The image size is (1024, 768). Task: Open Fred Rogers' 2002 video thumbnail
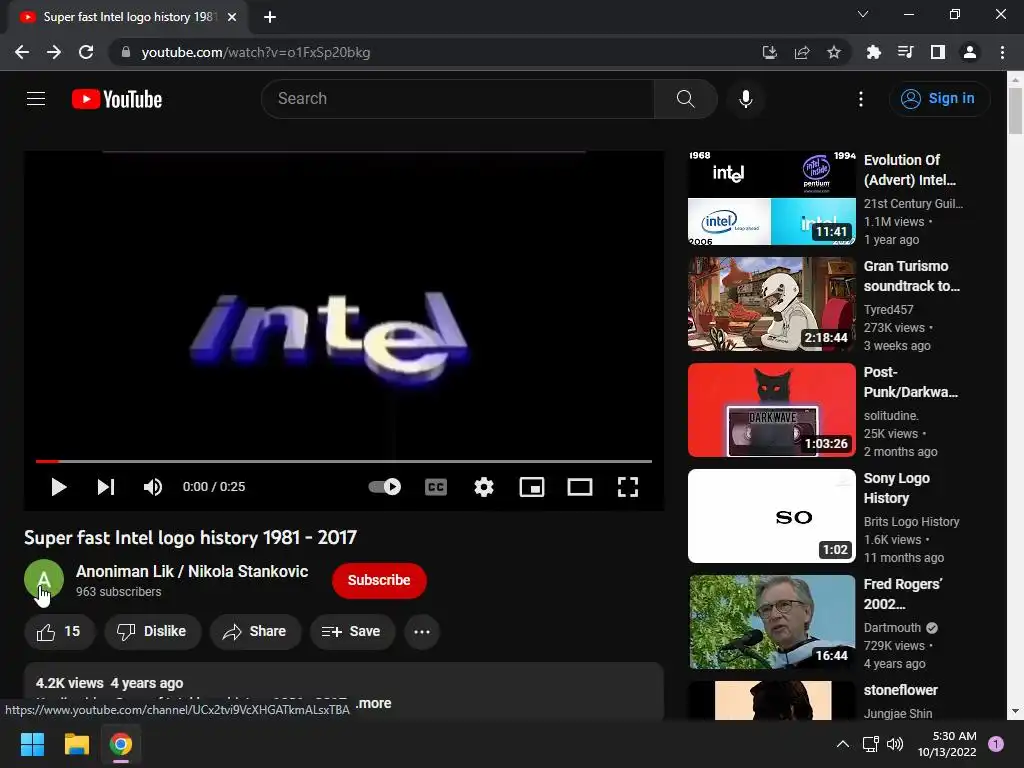pos(772,622)
